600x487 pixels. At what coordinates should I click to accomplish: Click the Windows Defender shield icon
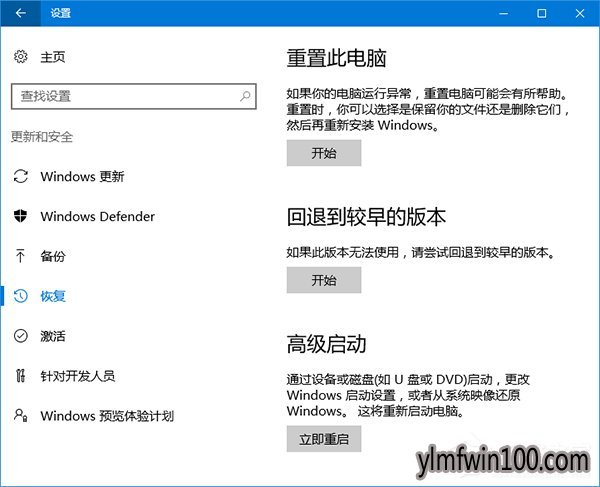click(20, 216)
